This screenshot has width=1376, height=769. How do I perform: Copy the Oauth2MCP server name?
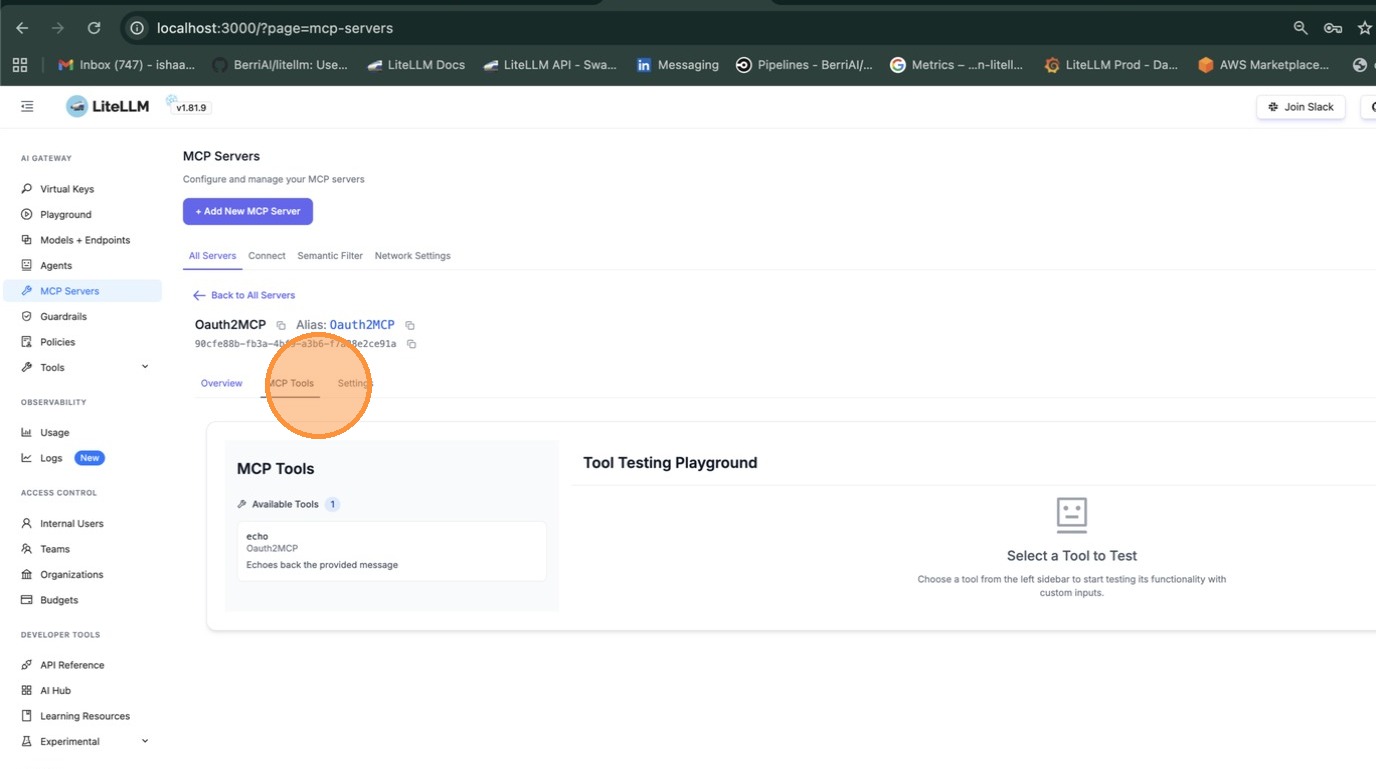coord(281,325)
